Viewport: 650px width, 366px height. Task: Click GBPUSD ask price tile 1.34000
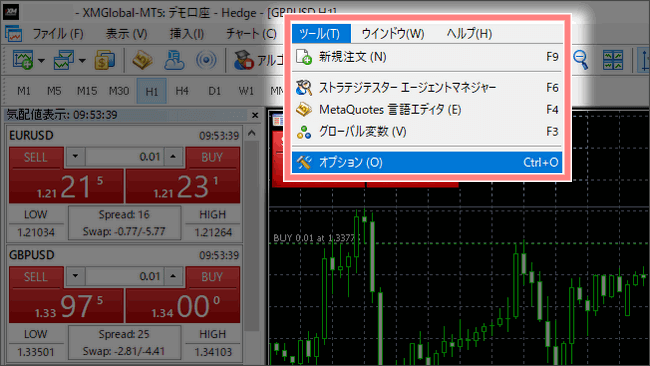pos(183,305)
